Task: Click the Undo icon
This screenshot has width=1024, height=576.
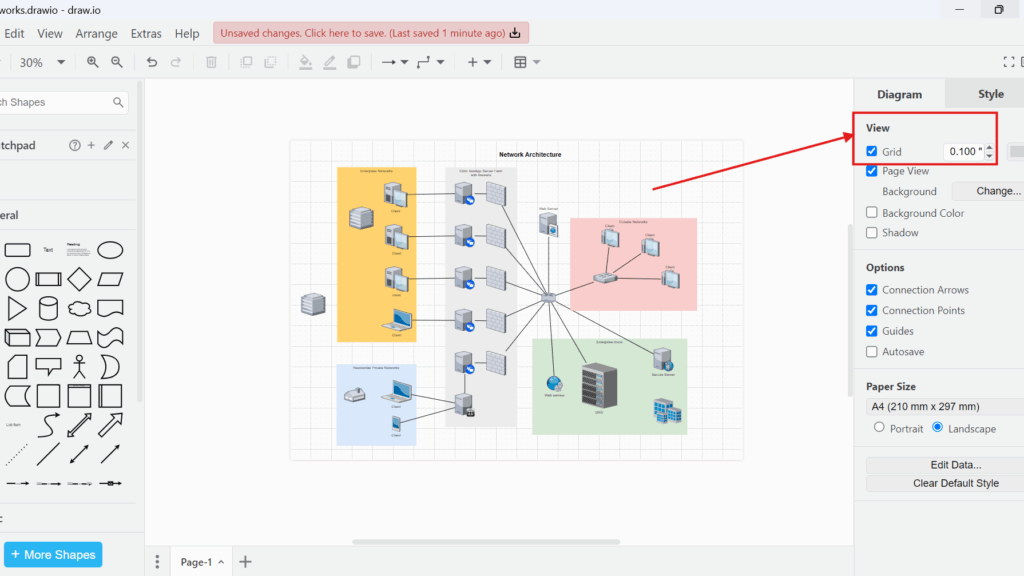Action: point(150,62)
